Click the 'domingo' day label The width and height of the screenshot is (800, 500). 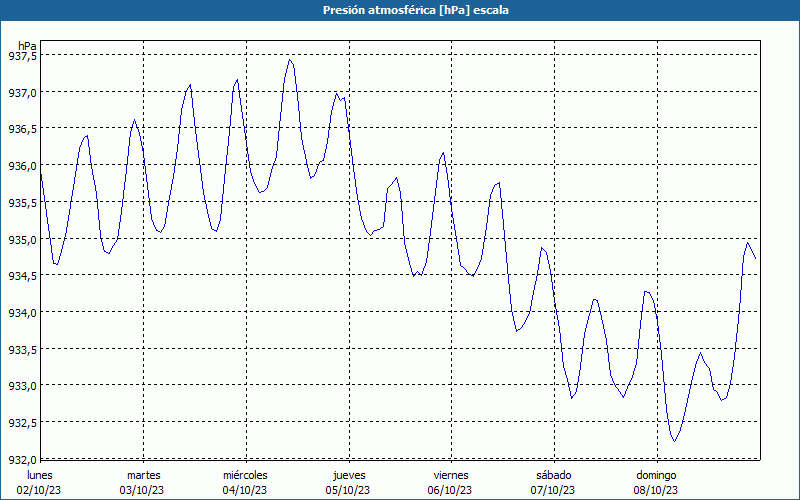656,475
